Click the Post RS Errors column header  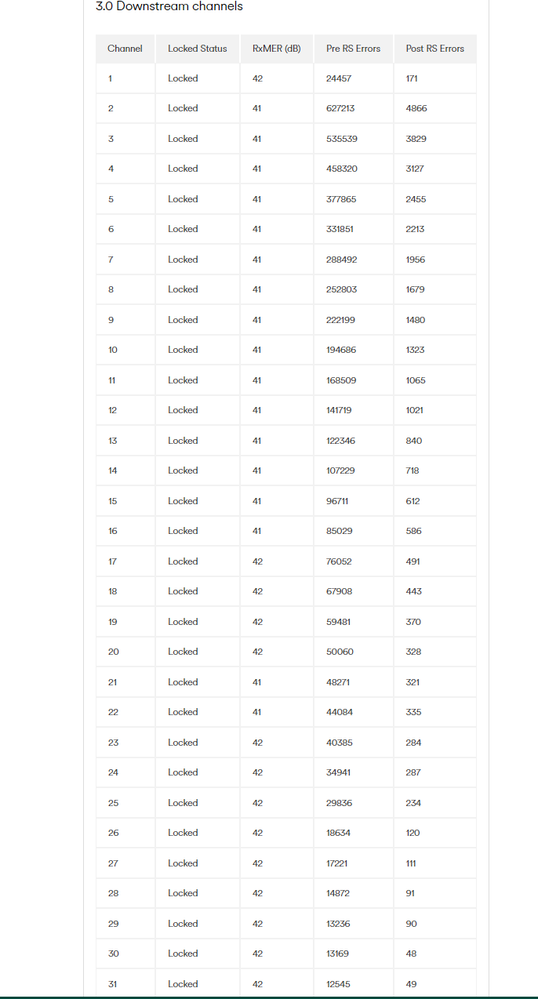pyautogui.click(x=435, y=48)
